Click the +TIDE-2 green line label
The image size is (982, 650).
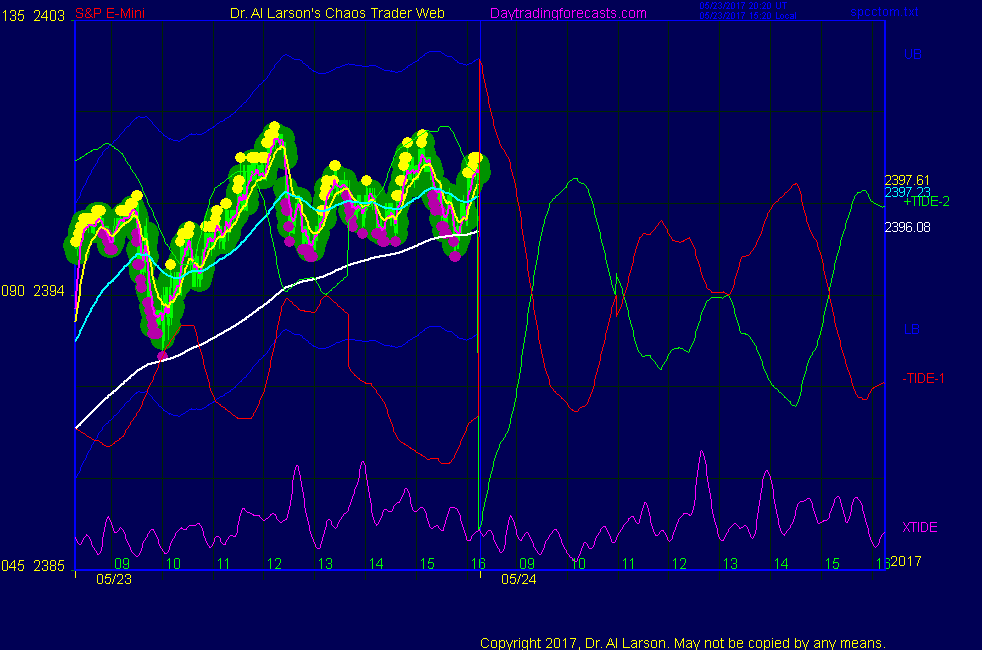[x=926, y=201]
